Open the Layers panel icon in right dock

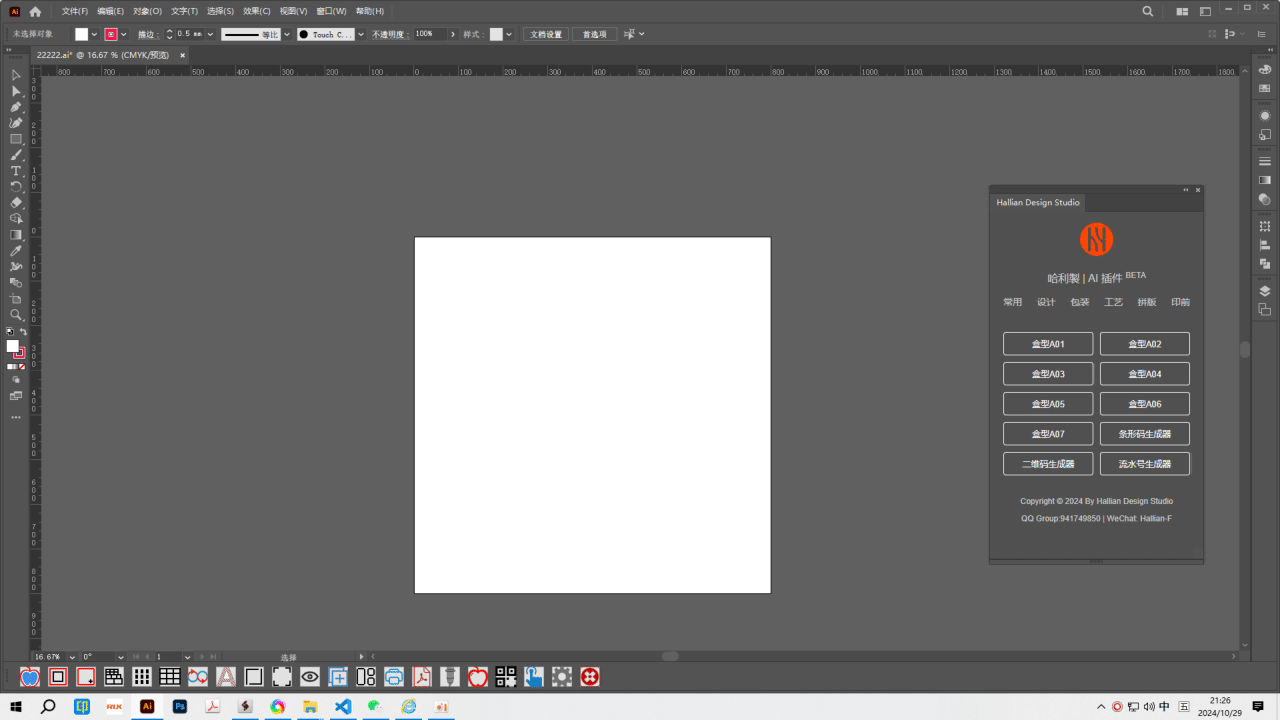(1265, 291)
